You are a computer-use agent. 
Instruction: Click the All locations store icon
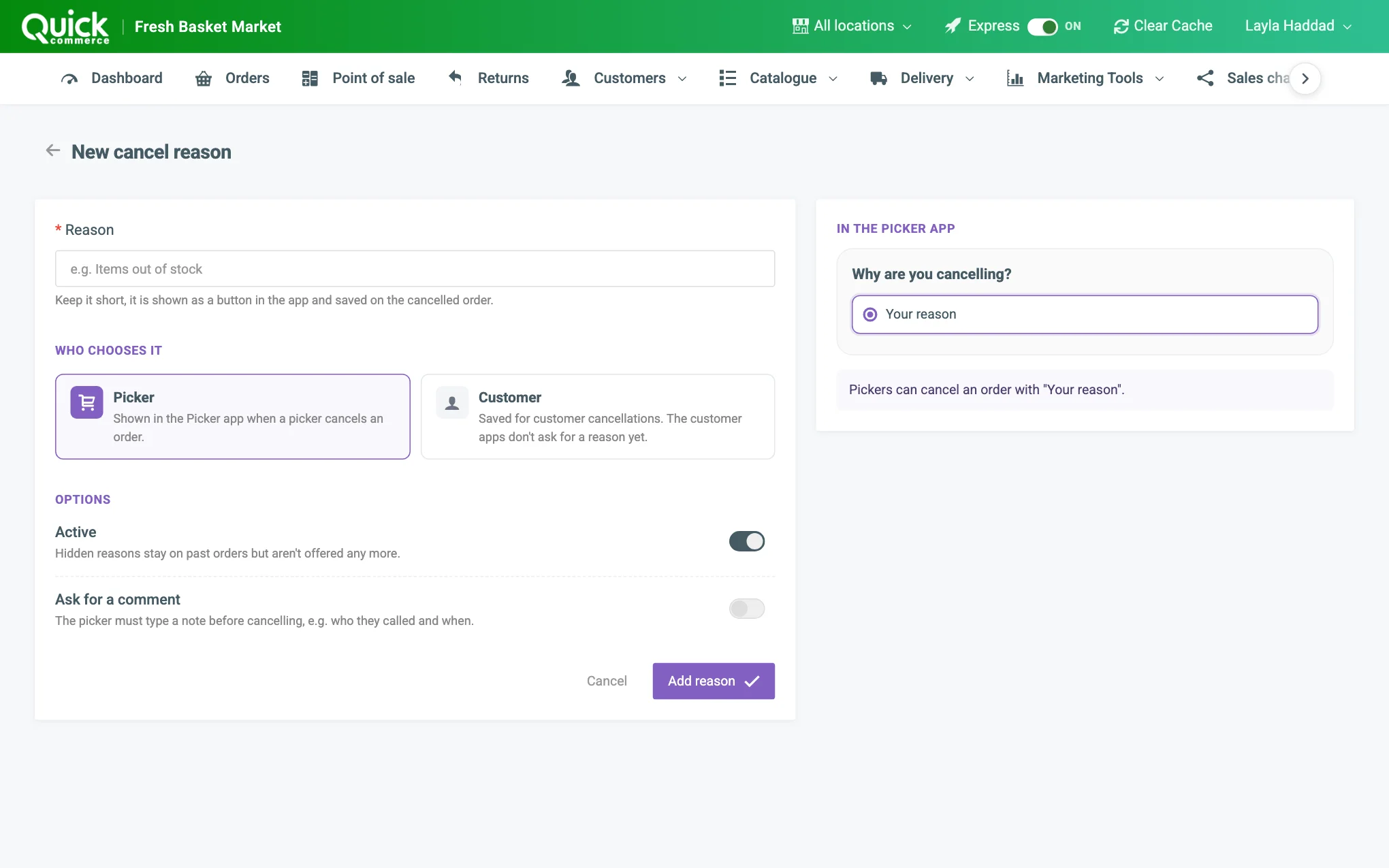[800, 26]
